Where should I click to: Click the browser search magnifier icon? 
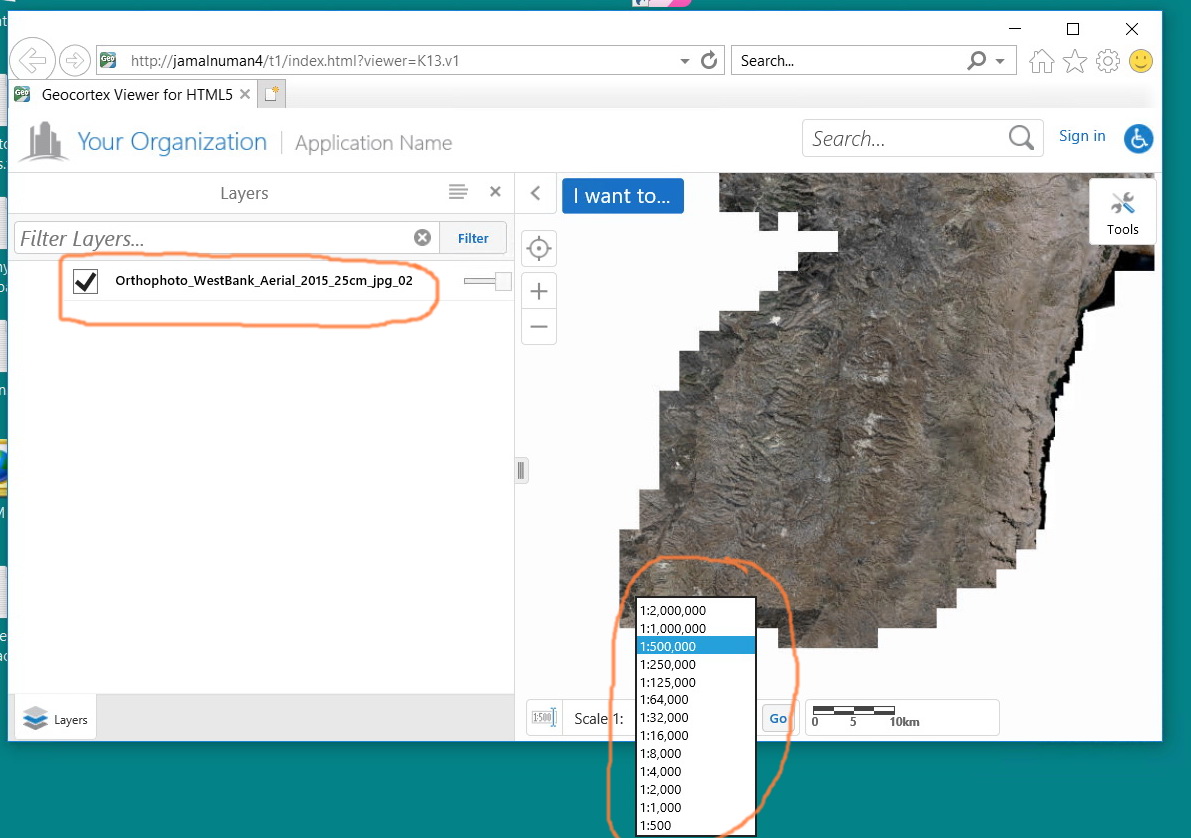tap(977, 60)
